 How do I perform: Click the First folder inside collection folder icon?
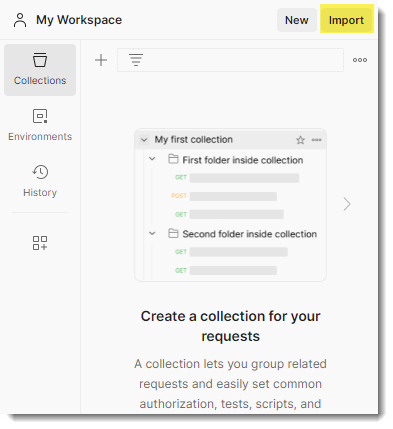[173, 159]
